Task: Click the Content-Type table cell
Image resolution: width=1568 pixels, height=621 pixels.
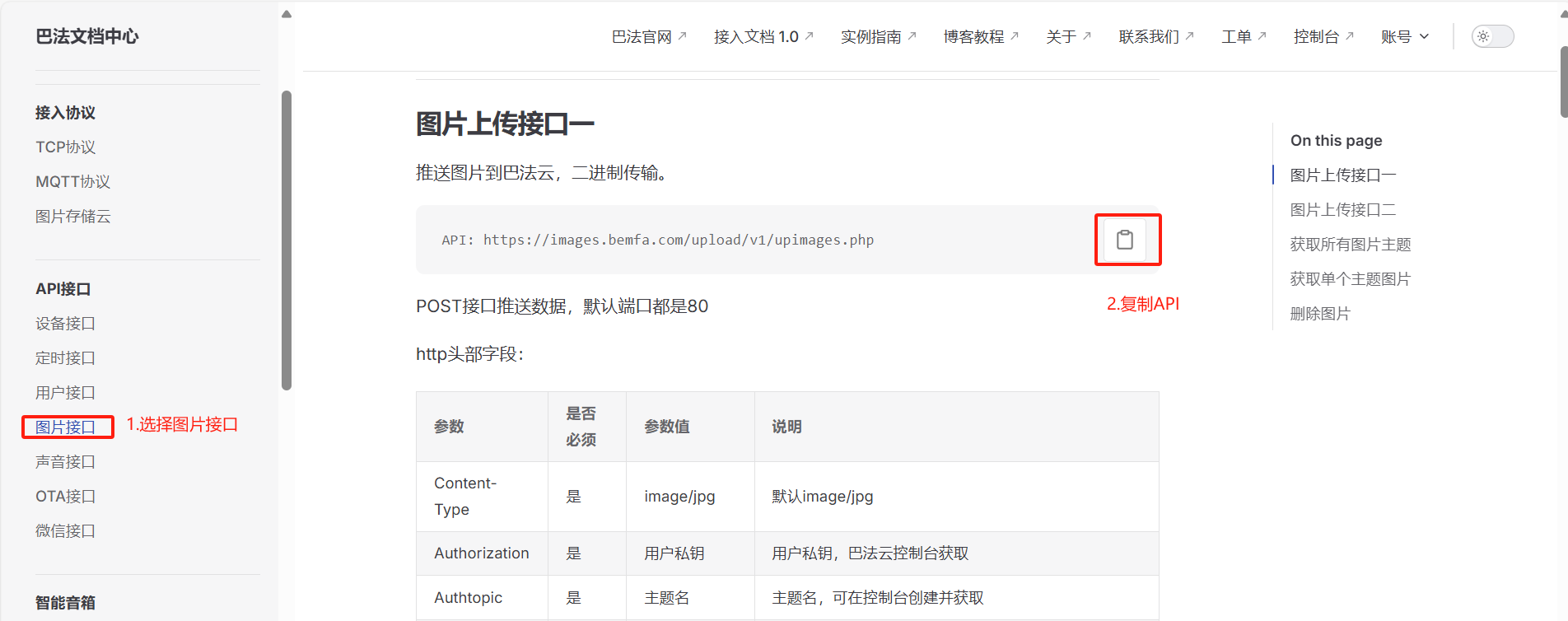Action: click(x=482, y=496)
